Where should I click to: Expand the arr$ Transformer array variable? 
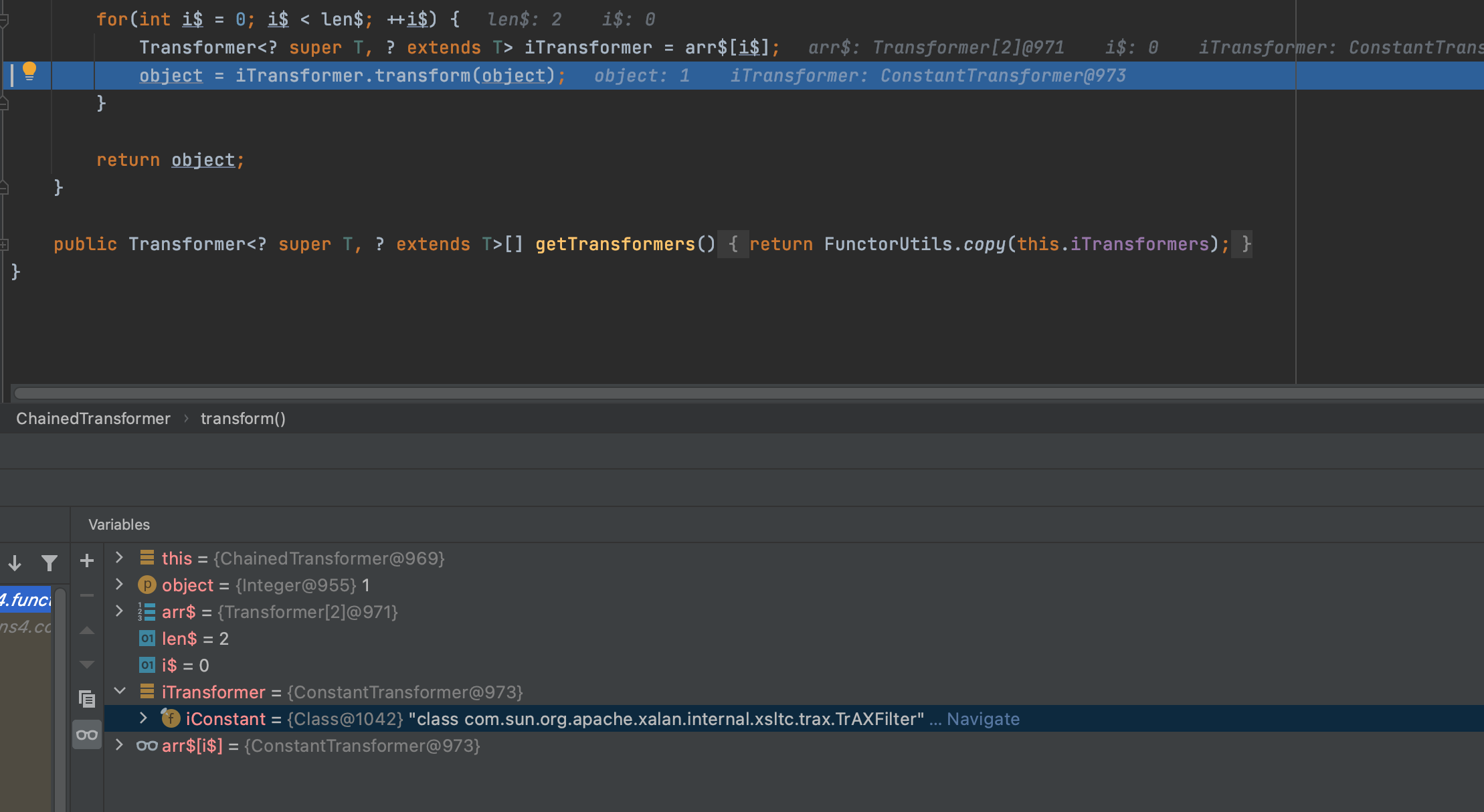[x=119, y=611]
